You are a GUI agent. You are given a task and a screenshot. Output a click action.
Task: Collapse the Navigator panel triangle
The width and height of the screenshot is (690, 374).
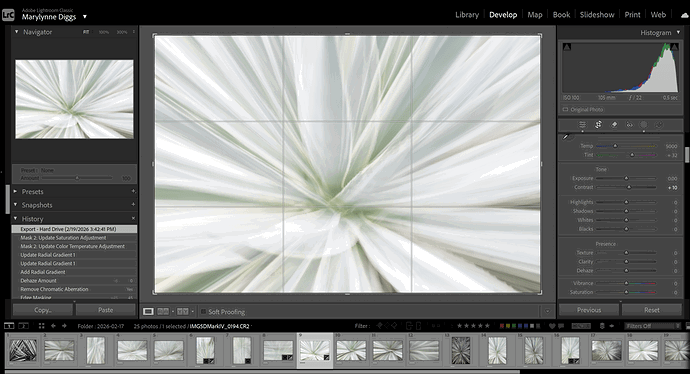click(16, 32)
